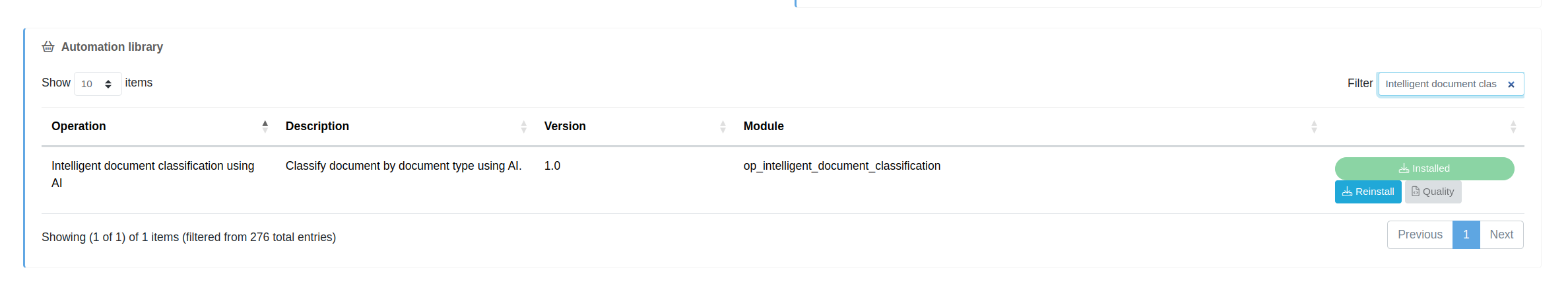Screen dimensions: 1568x286
Task: Click the version 1.0 cell
Action: [x=552, y=166]
